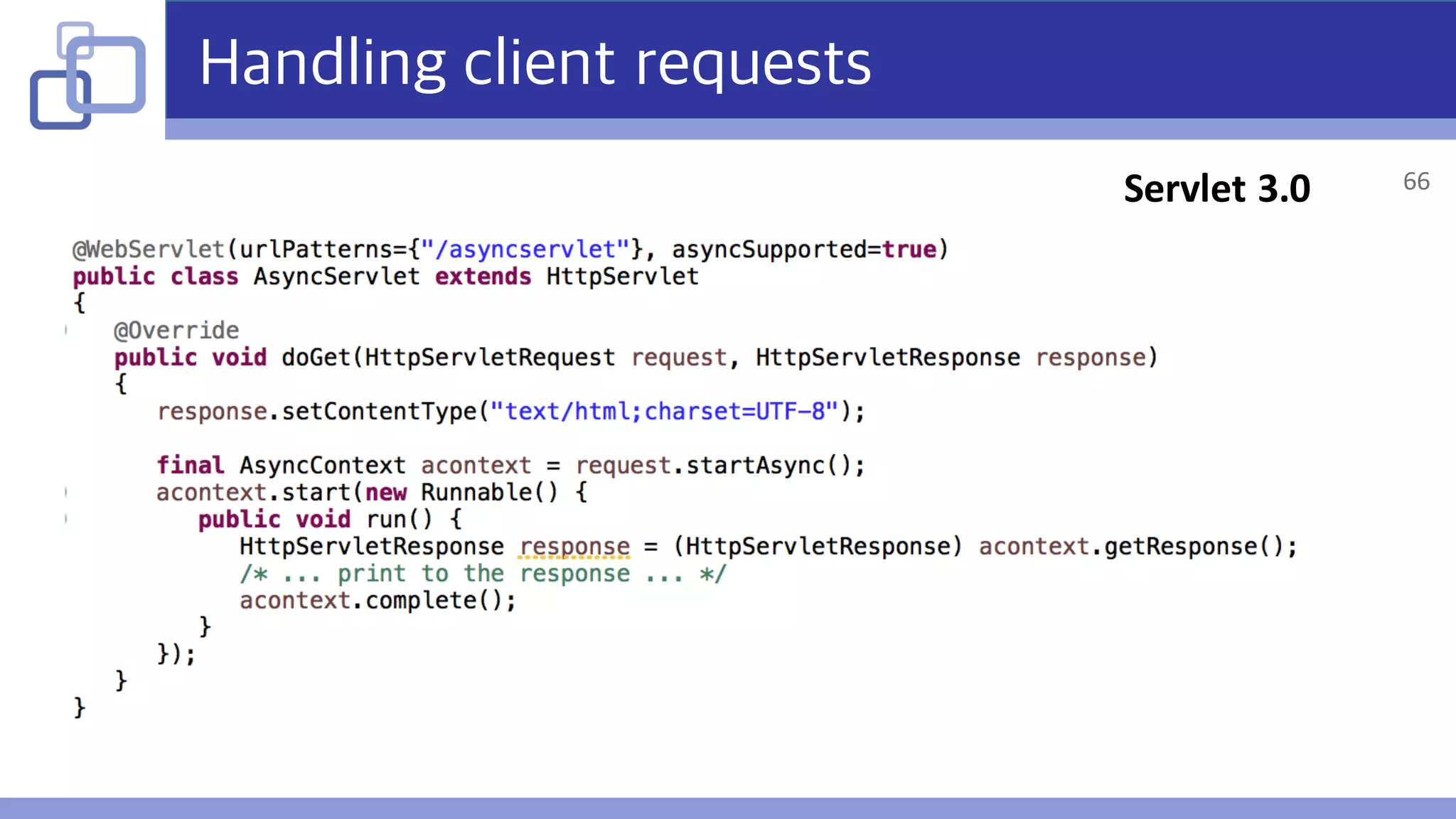Viewport: 1456px width, 819px height.
Task: Click the @WebServlet annotation line
Action: (x=510, y=250)
